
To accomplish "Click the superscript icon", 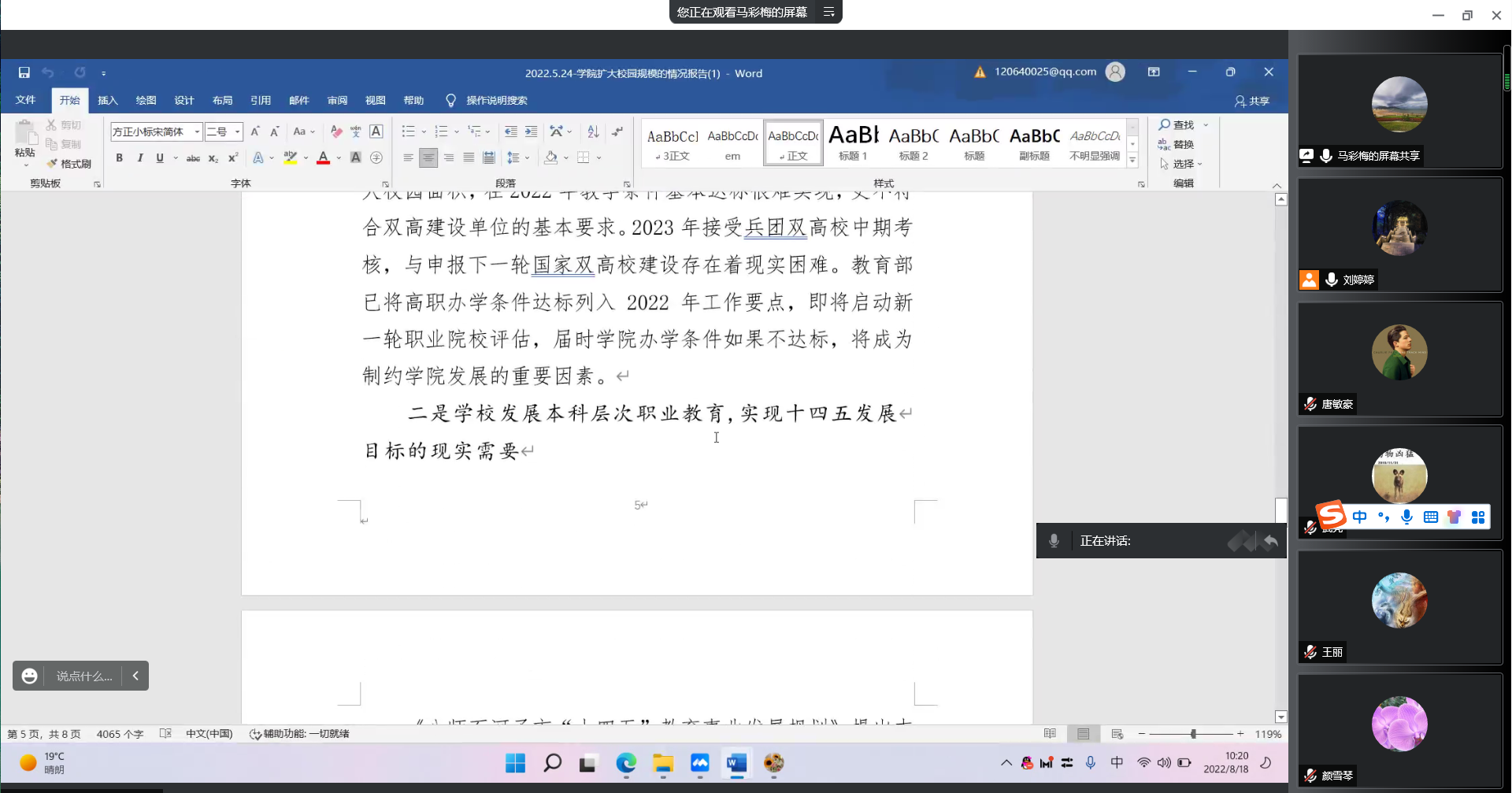I will (x=233, y=158).
